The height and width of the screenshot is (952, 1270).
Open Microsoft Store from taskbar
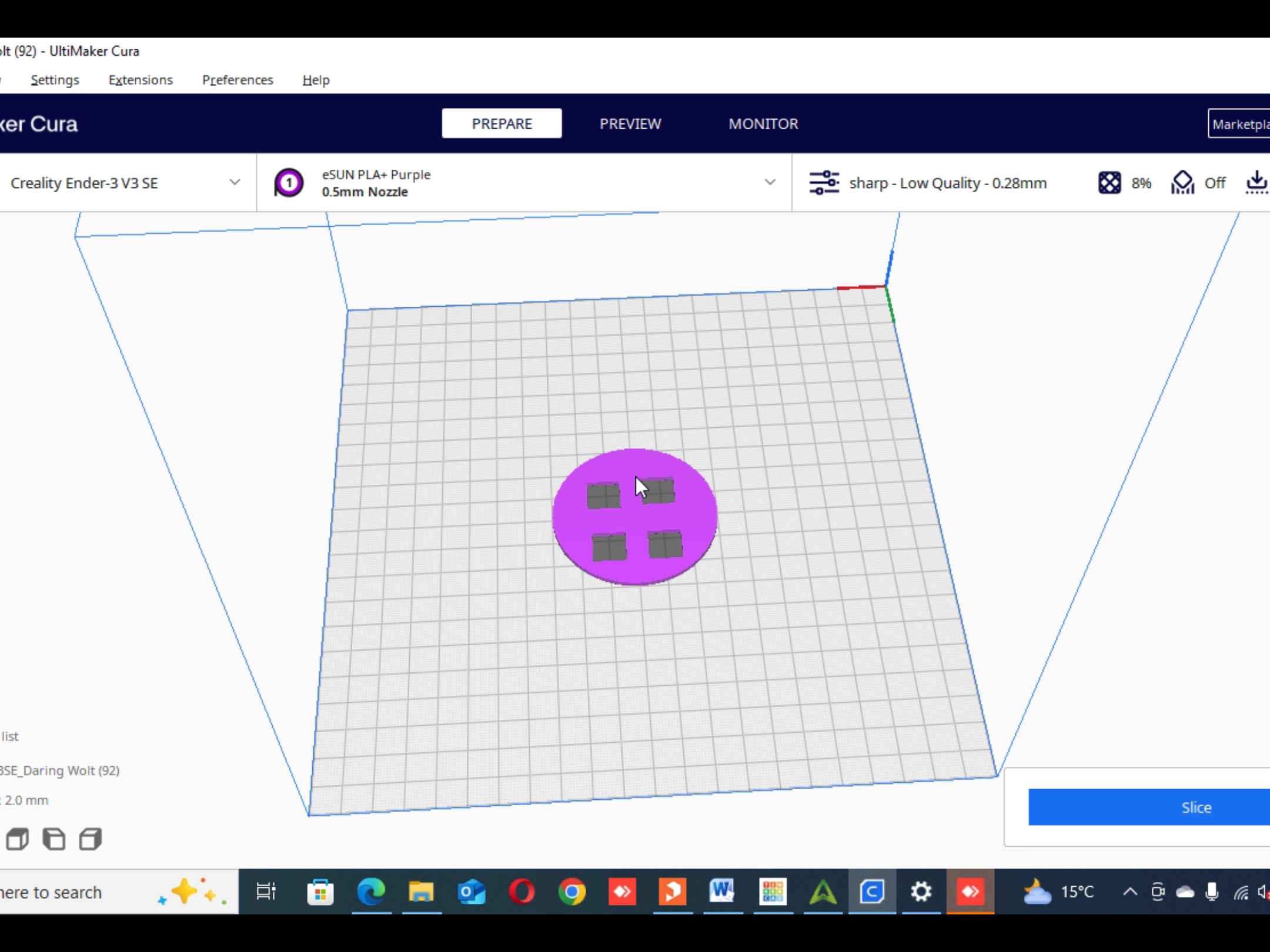click(x=320, y=892)
